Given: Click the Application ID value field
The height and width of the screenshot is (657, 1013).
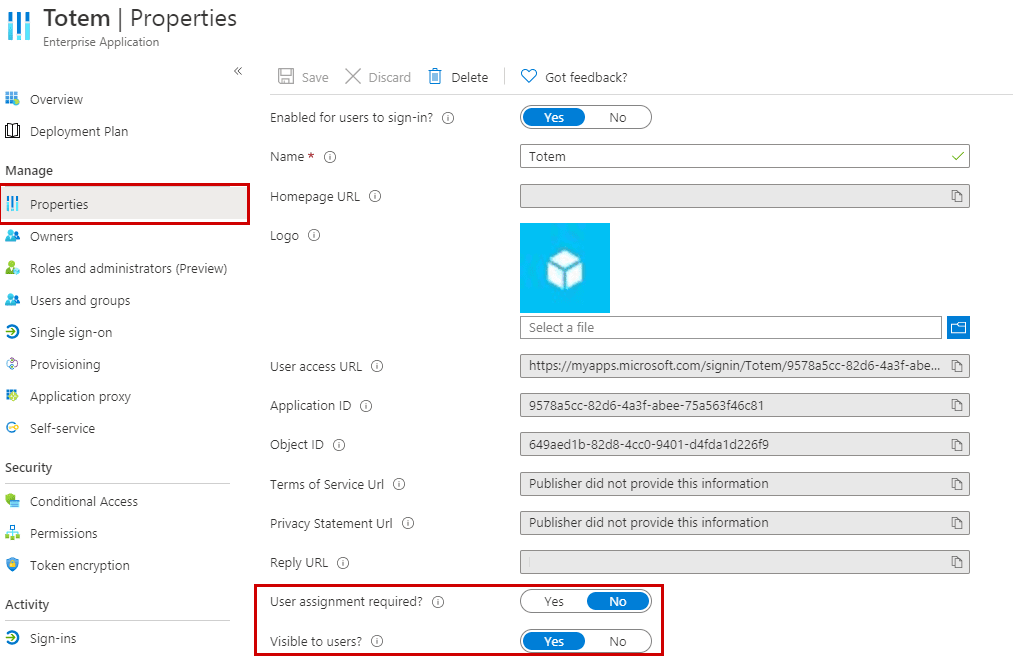Looking at the screenshot, I should (744, 405).
